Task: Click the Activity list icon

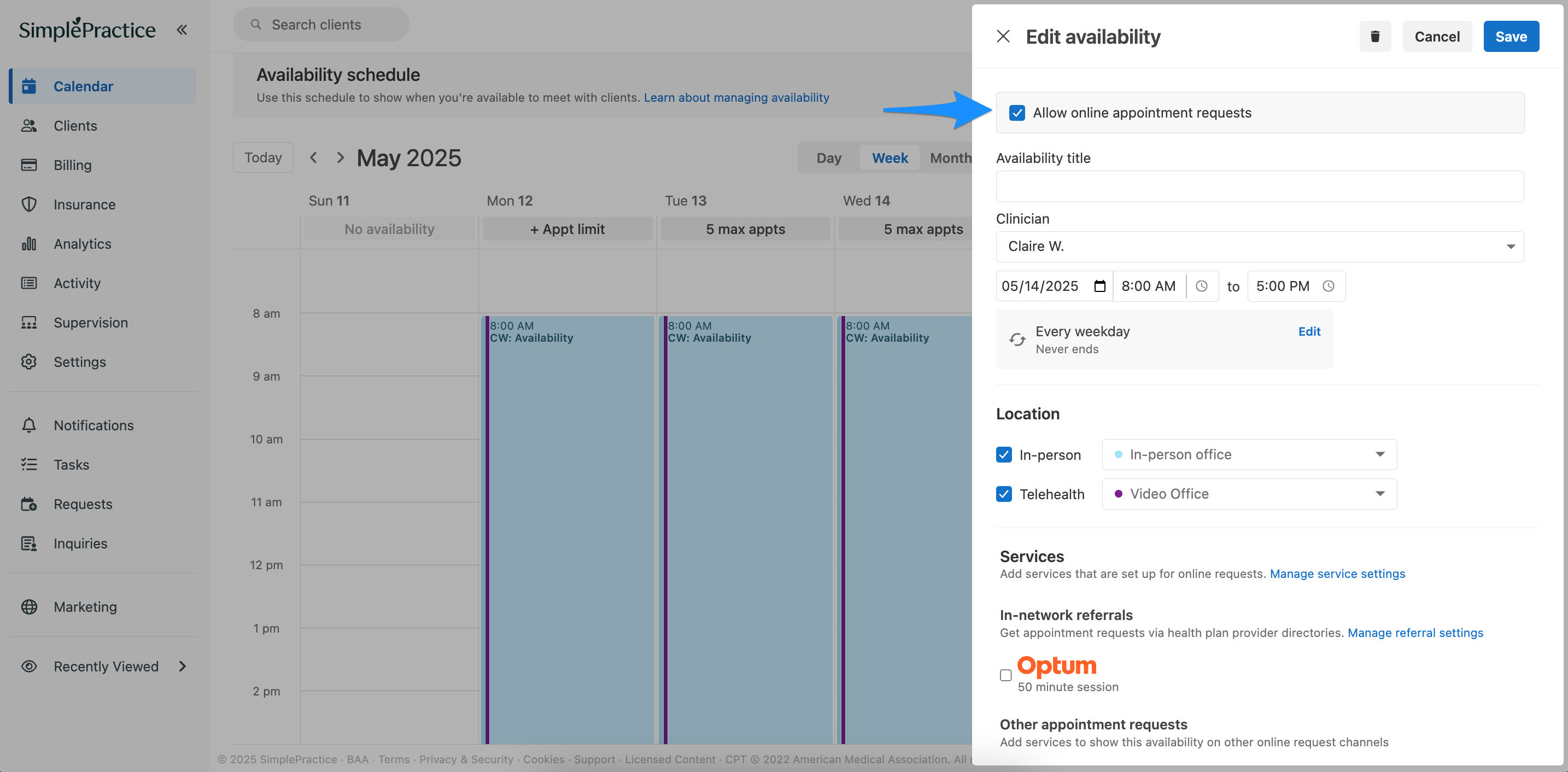Action: pos(28,283)
